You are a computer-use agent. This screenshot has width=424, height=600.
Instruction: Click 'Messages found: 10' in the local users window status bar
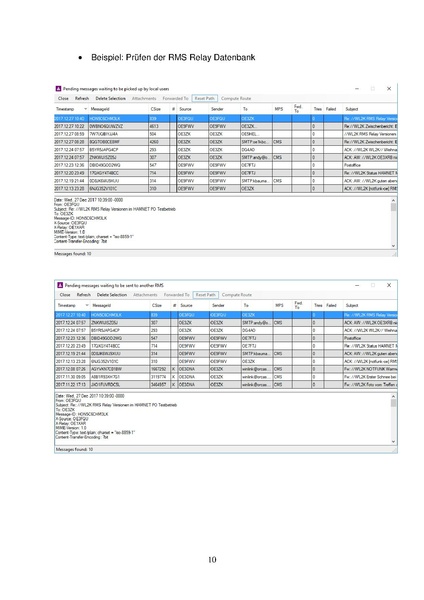(73, 254)
